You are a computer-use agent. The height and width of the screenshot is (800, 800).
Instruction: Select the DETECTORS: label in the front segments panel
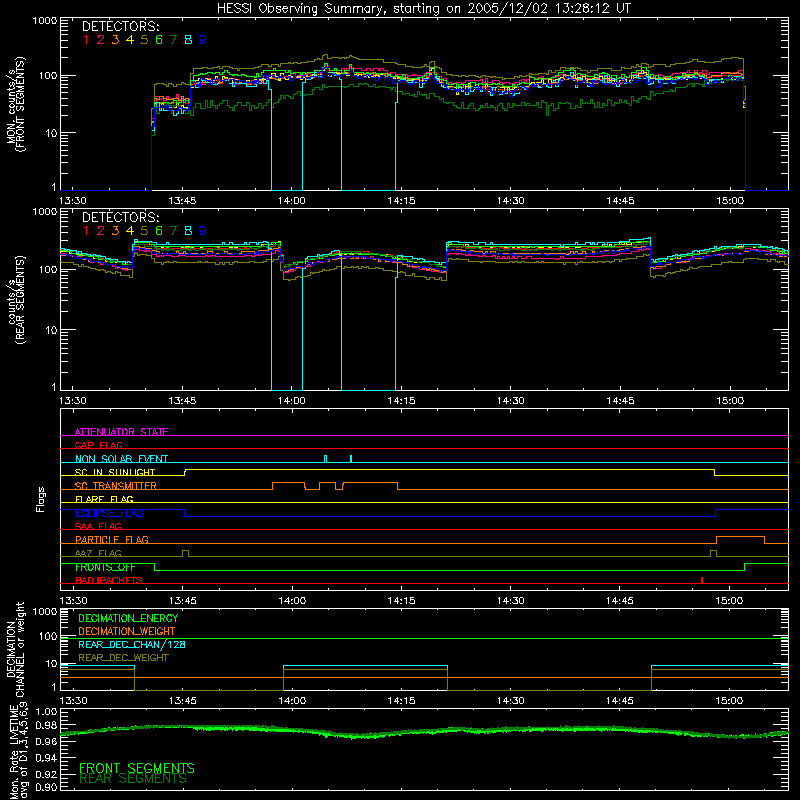click(120, 27)
